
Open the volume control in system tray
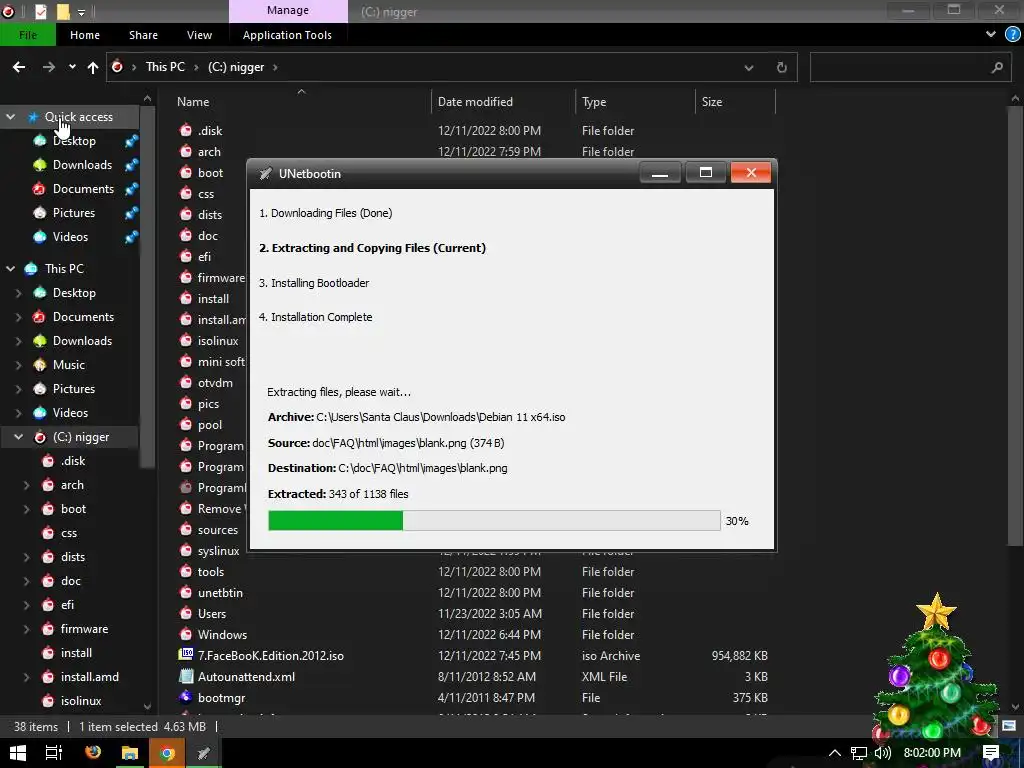click(882, 753)
